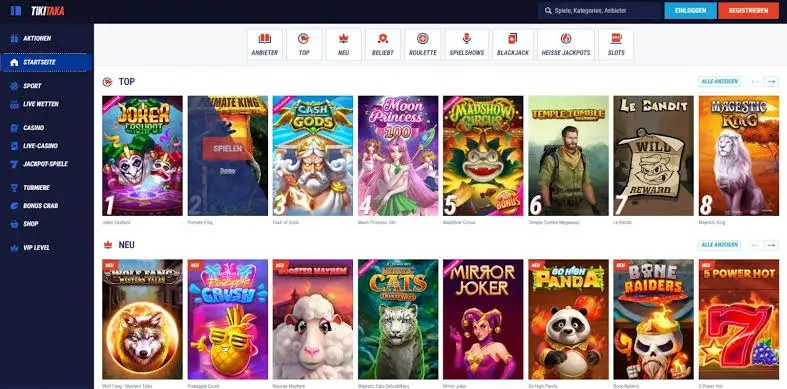Select Startseite in the sidebar

coord(47,62)
